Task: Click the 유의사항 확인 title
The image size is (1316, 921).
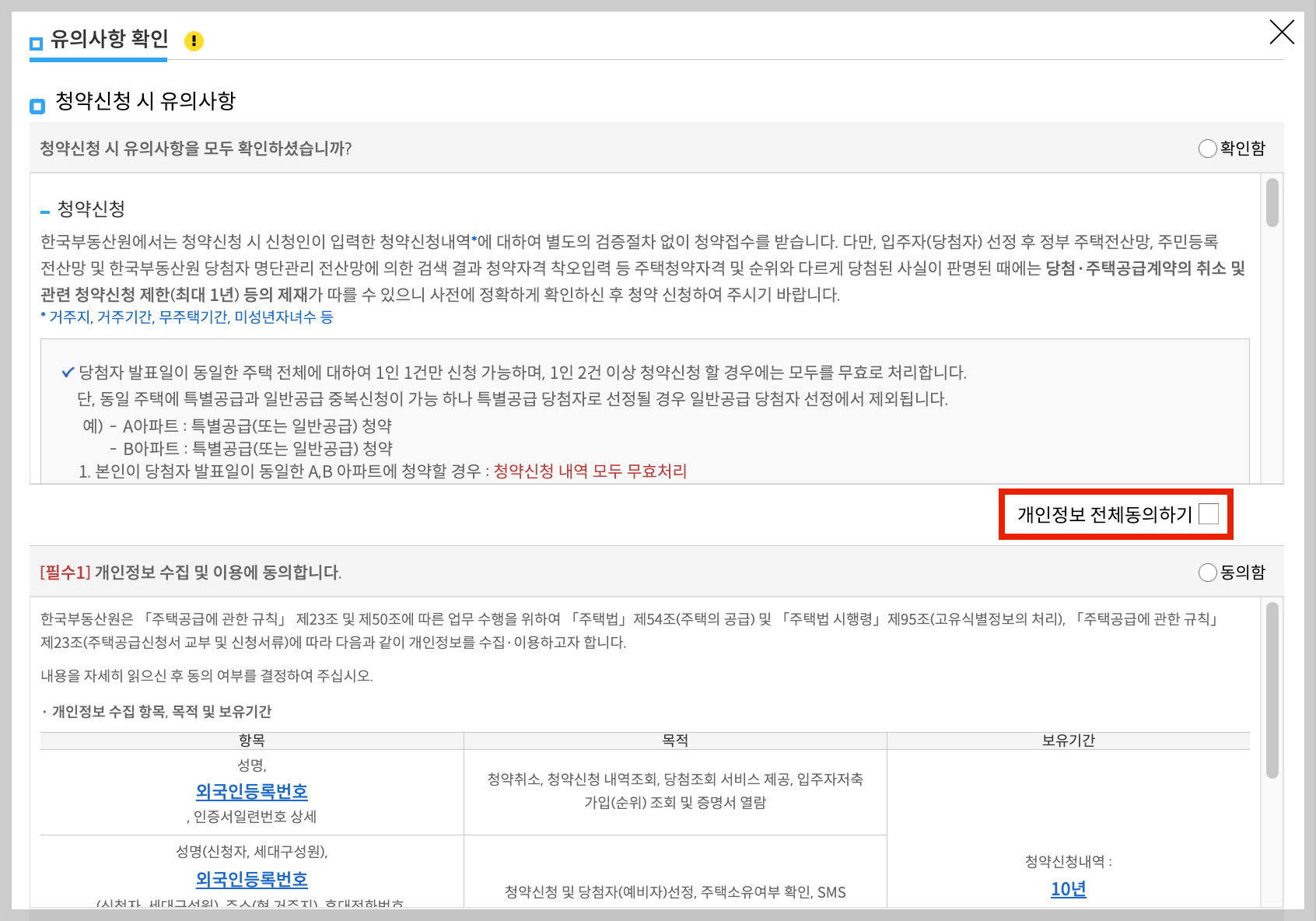Action: pos(110,39)
